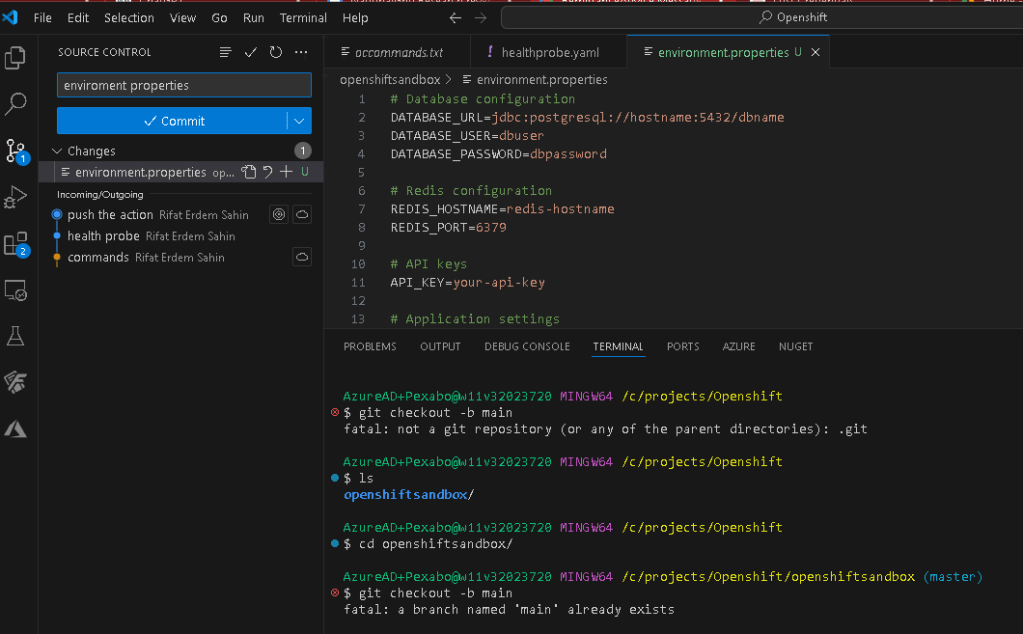Select the commands commit entry
The width and height of the screenshot is (1023, 634).
click(x=181, y=257)
